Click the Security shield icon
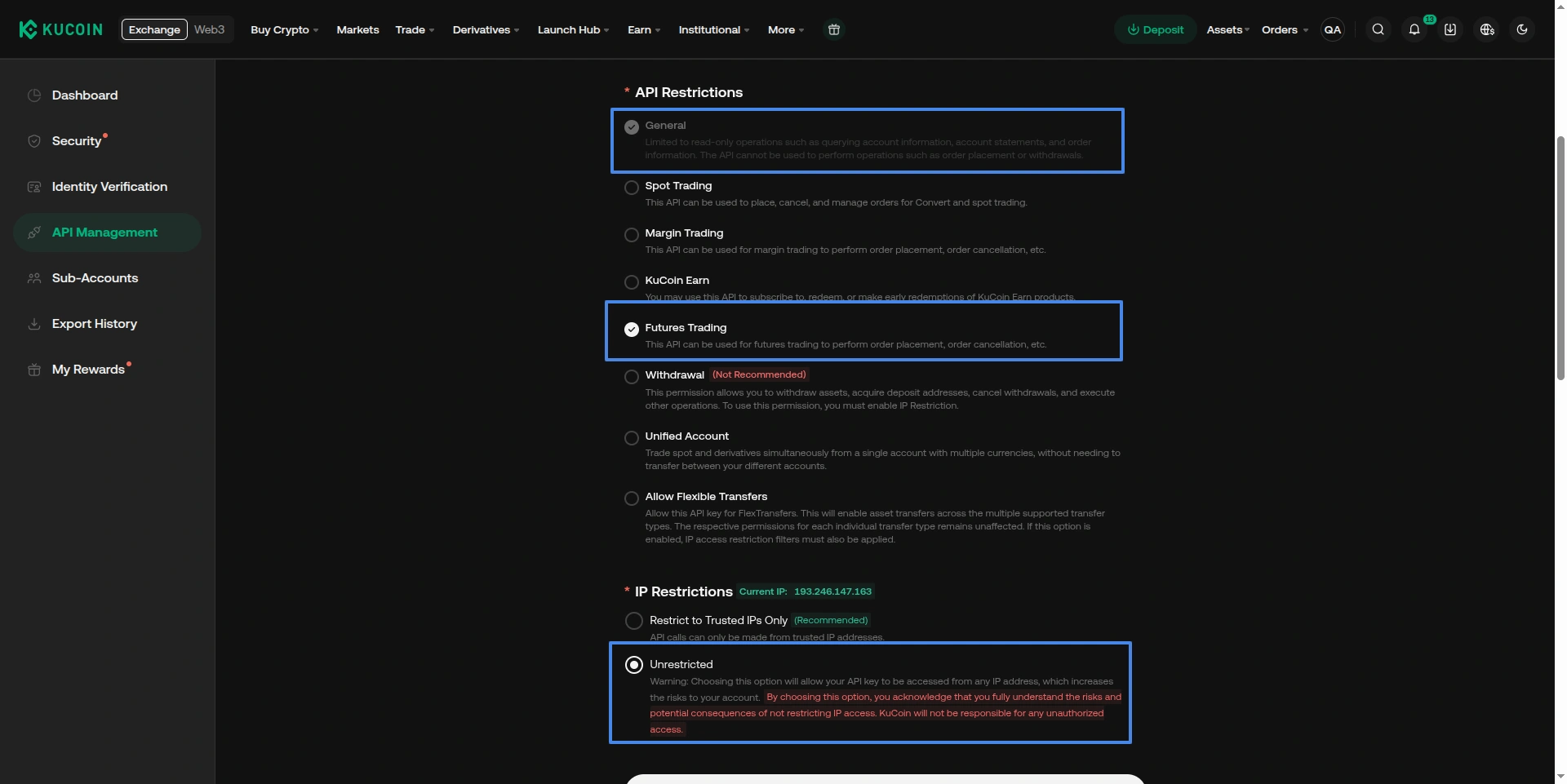Screen dimensions: 1567x784 pyautogui.click(x=34, y=141)
